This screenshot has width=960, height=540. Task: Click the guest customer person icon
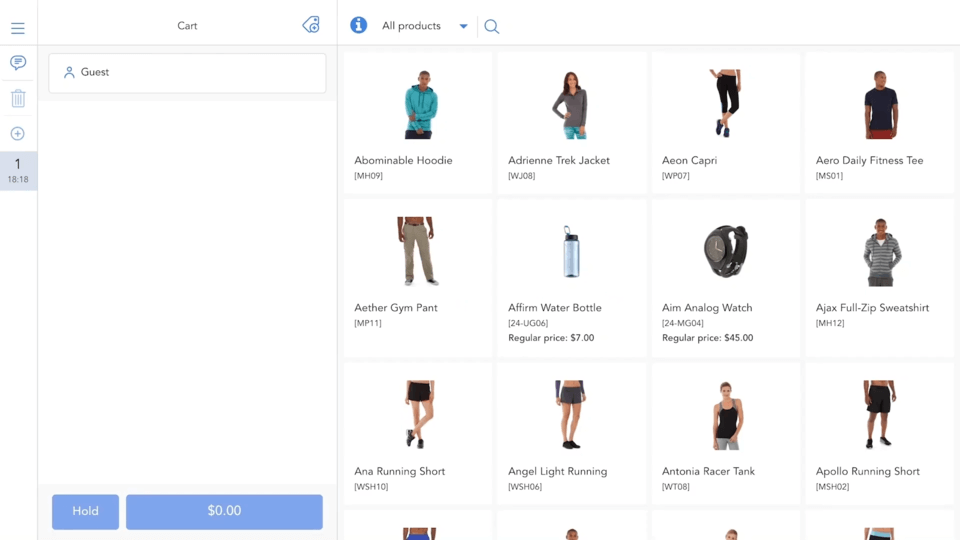(x=69, y=73)
